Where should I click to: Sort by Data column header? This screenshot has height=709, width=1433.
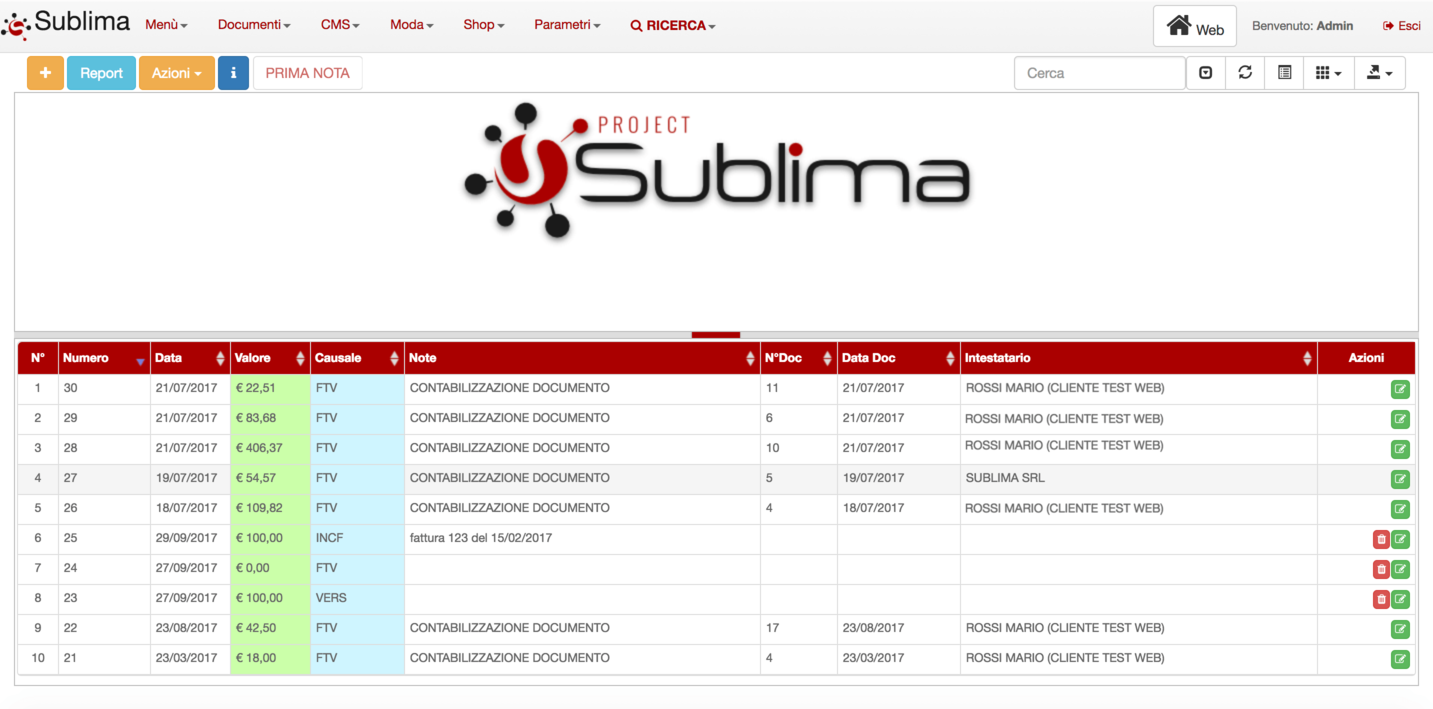click(190, 358)
